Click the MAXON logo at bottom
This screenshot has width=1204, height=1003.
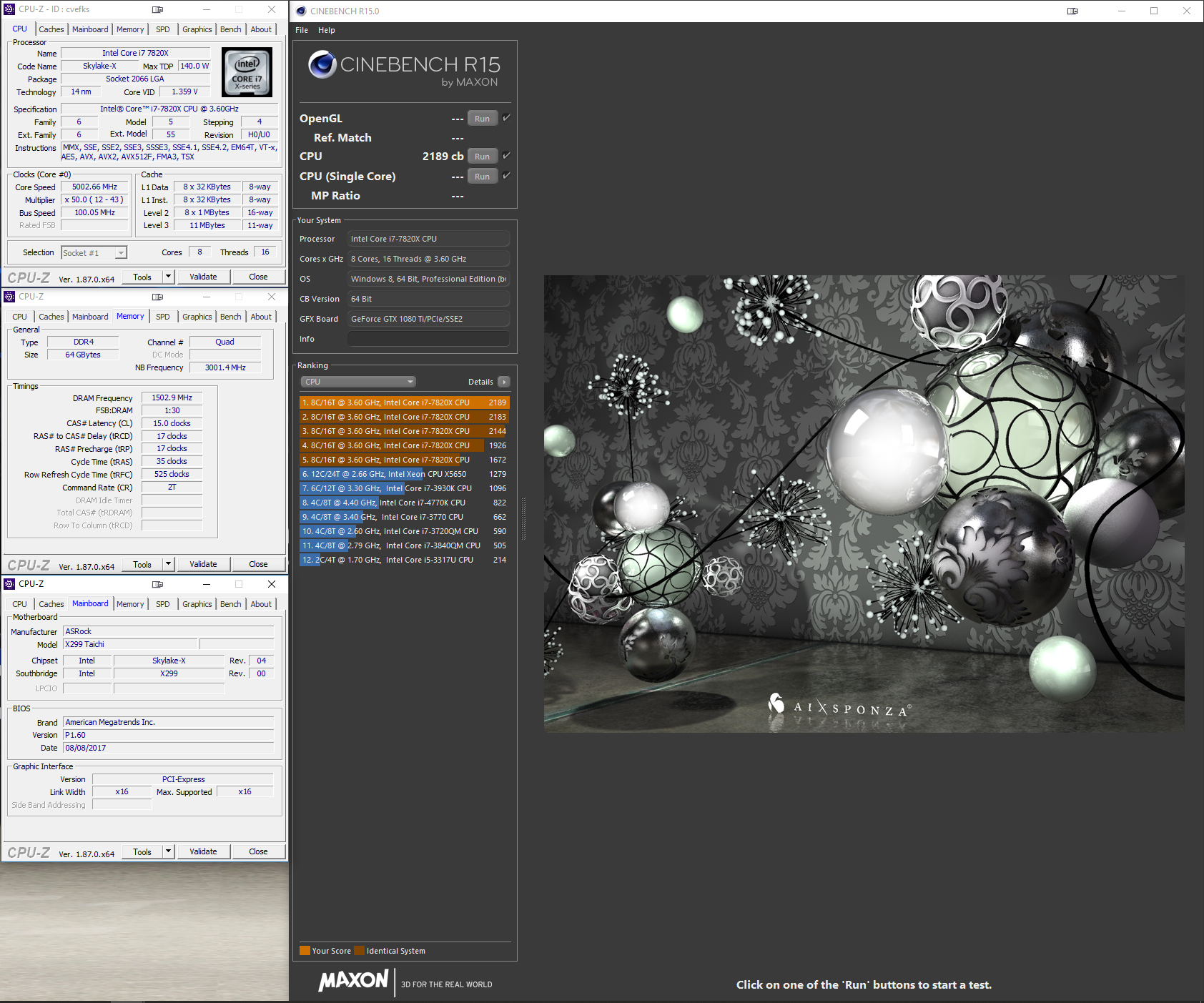coord(354,980)
